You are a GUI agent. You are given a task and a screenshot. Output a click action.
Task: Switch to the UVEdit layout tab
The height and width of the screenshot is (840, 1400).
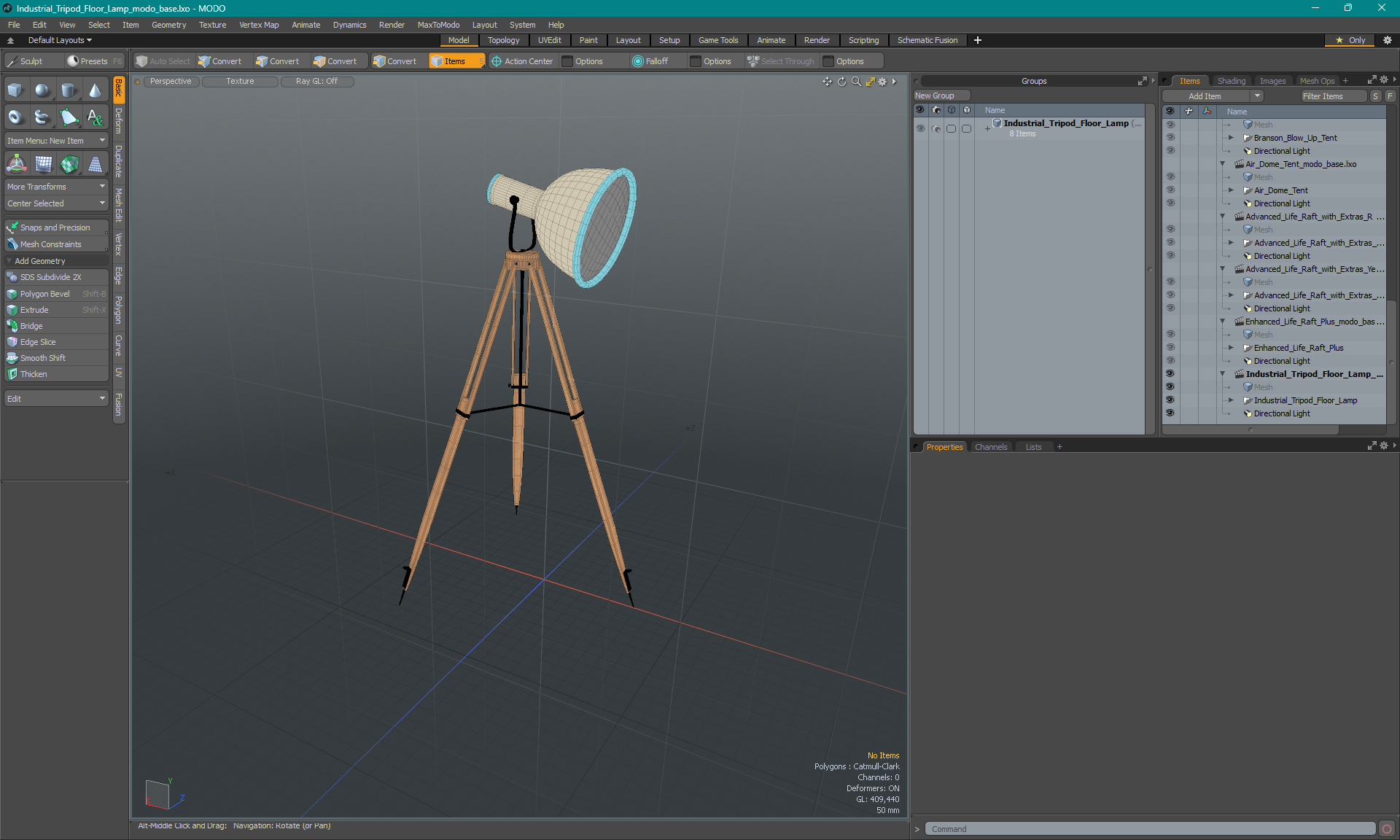[x=549, y=40]
